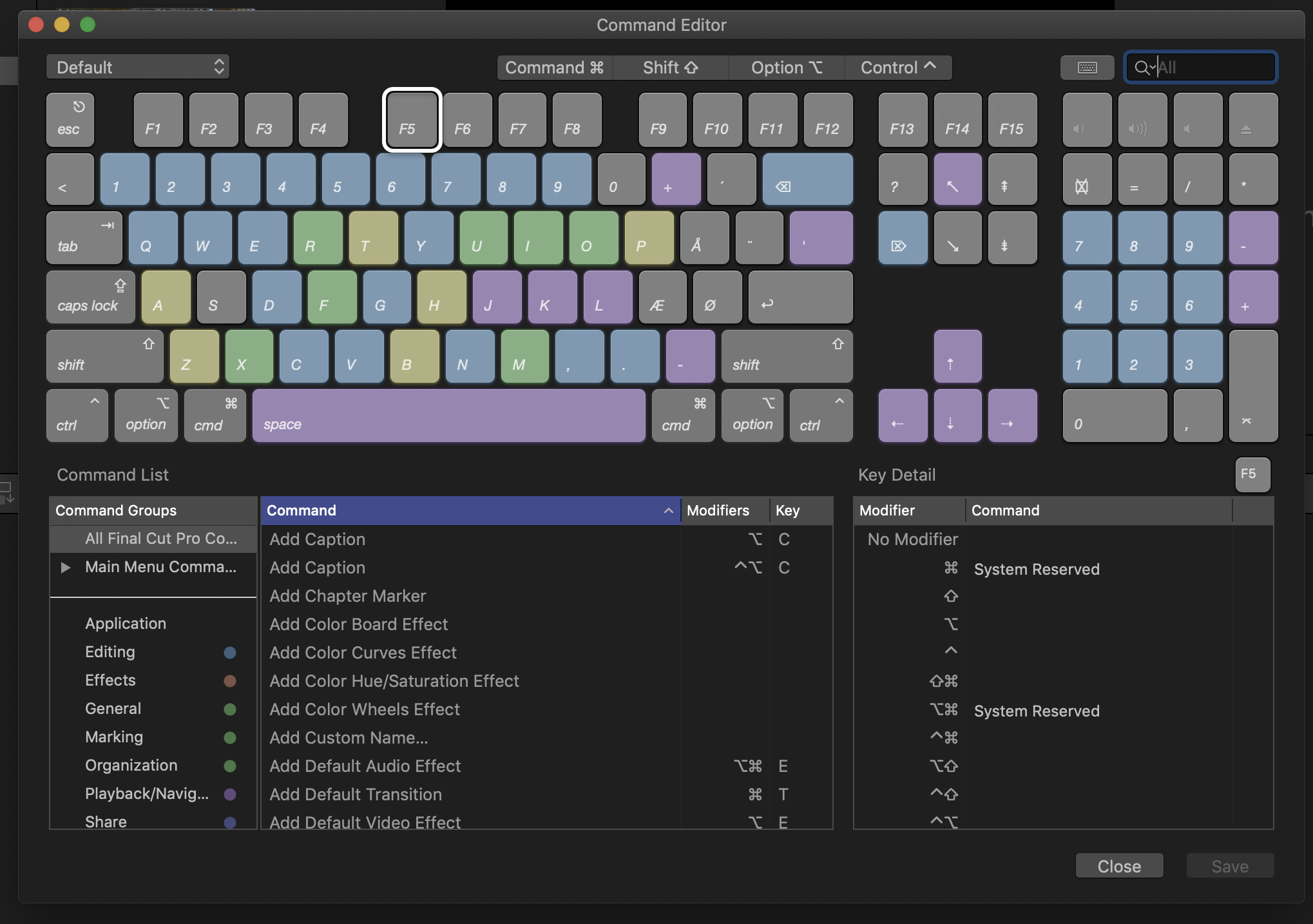Toggle the Command modifier button
The width and height of the screenshot is (1313, 924).
554,68
